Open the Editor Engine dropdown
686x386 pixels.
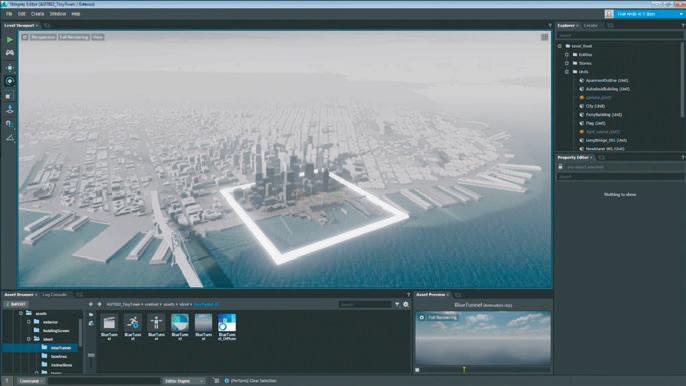184,381
